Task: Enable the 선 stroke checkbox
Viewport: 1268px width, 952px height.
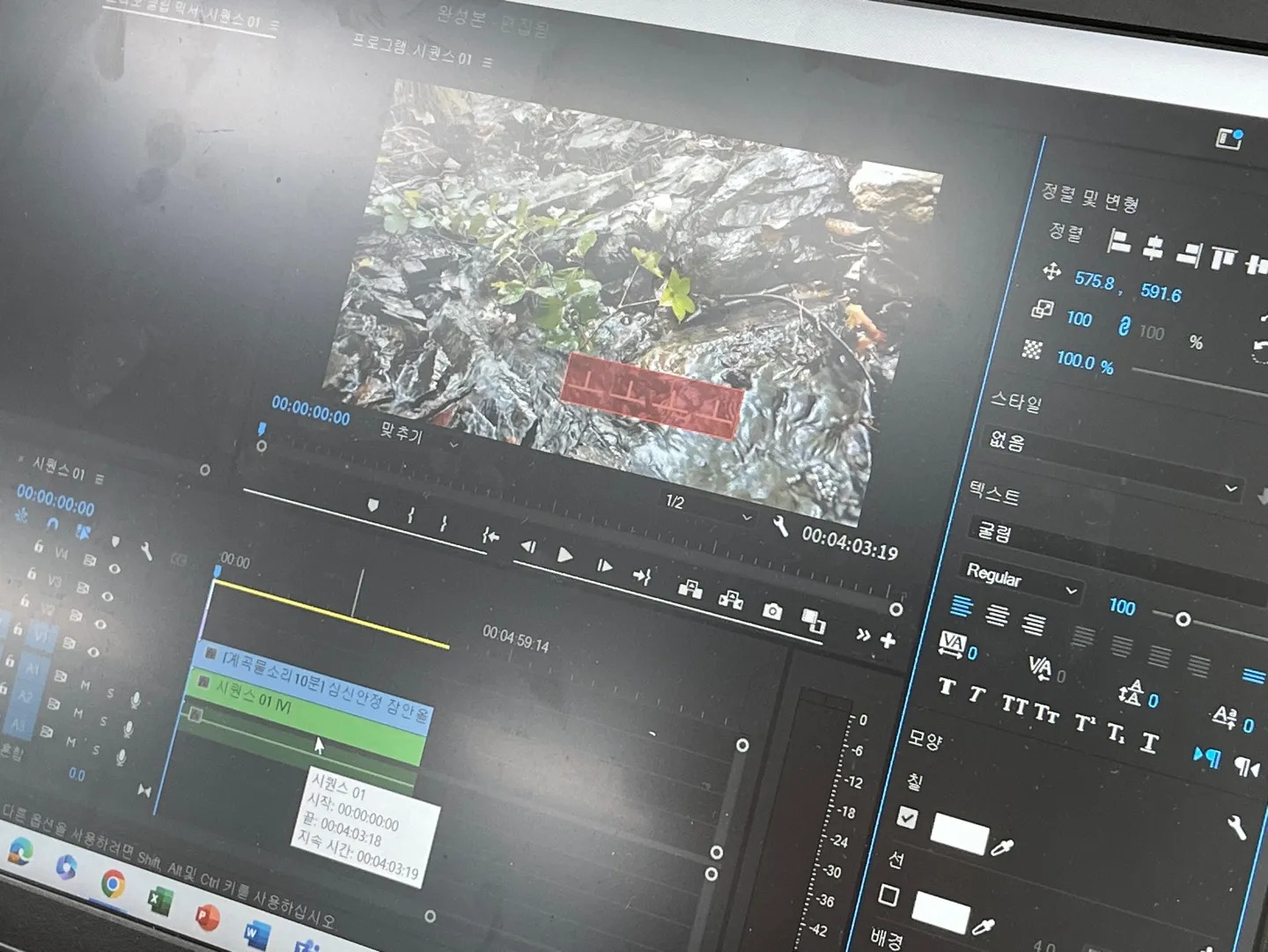Action: (889, 896)
